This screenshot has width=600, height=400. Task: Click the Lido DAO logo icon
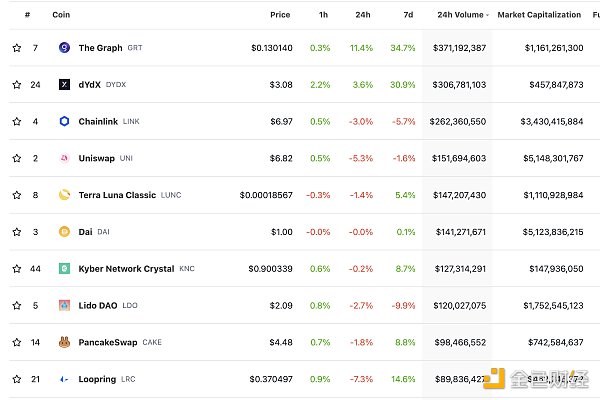(64, 305)
